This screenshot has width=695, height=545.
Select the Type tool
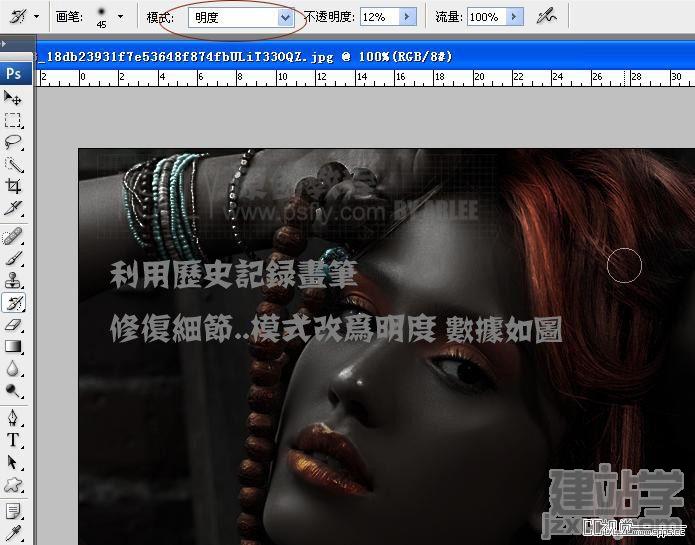pos(13,440)
